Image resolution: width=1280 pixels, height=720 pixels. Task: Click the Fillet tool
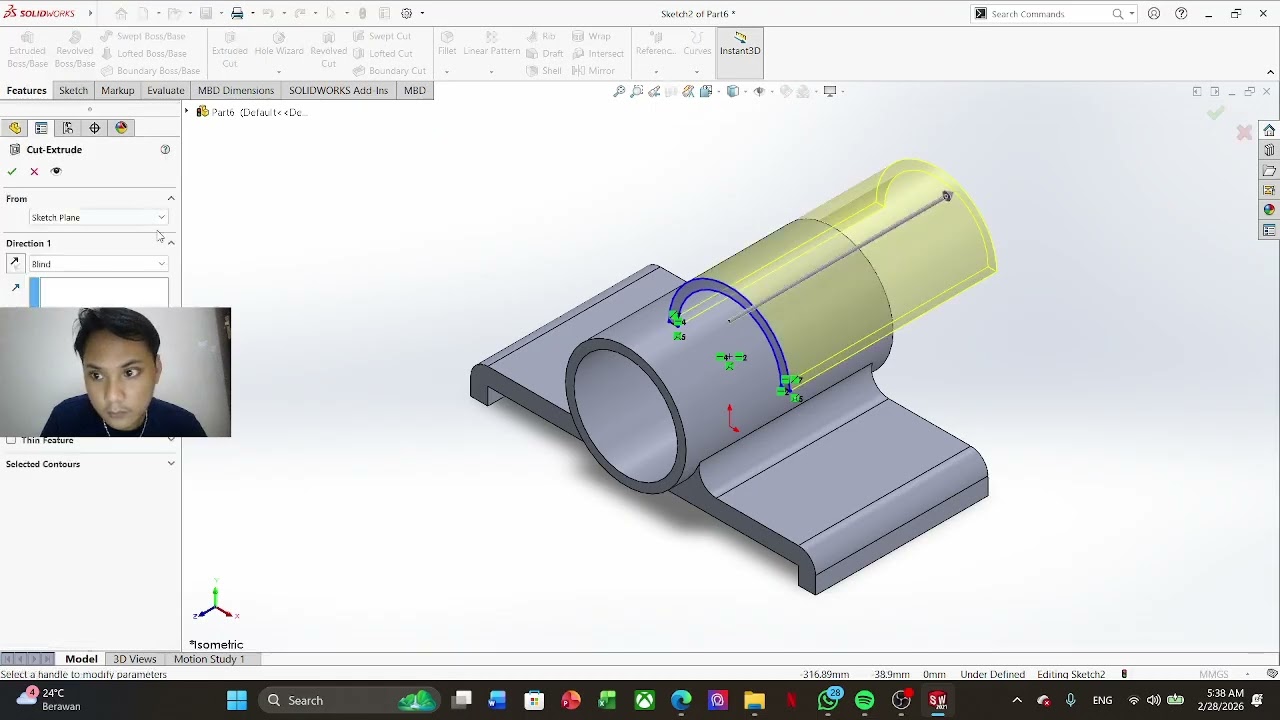(x=447, y=45)
